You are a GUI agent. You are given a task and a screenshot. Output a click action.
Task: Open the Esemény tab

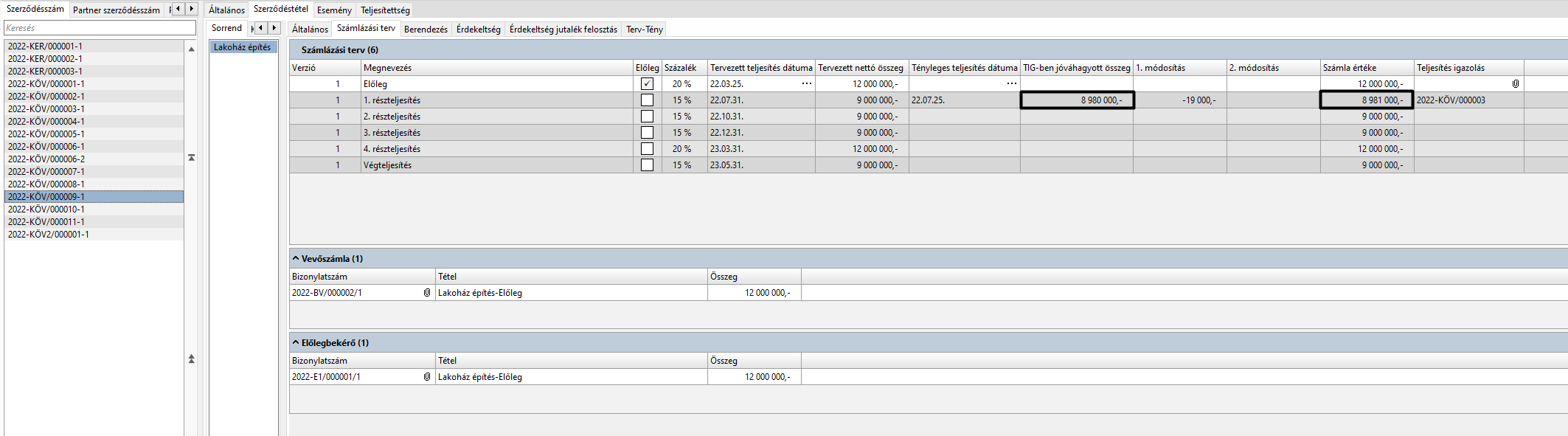pos(334,10)
